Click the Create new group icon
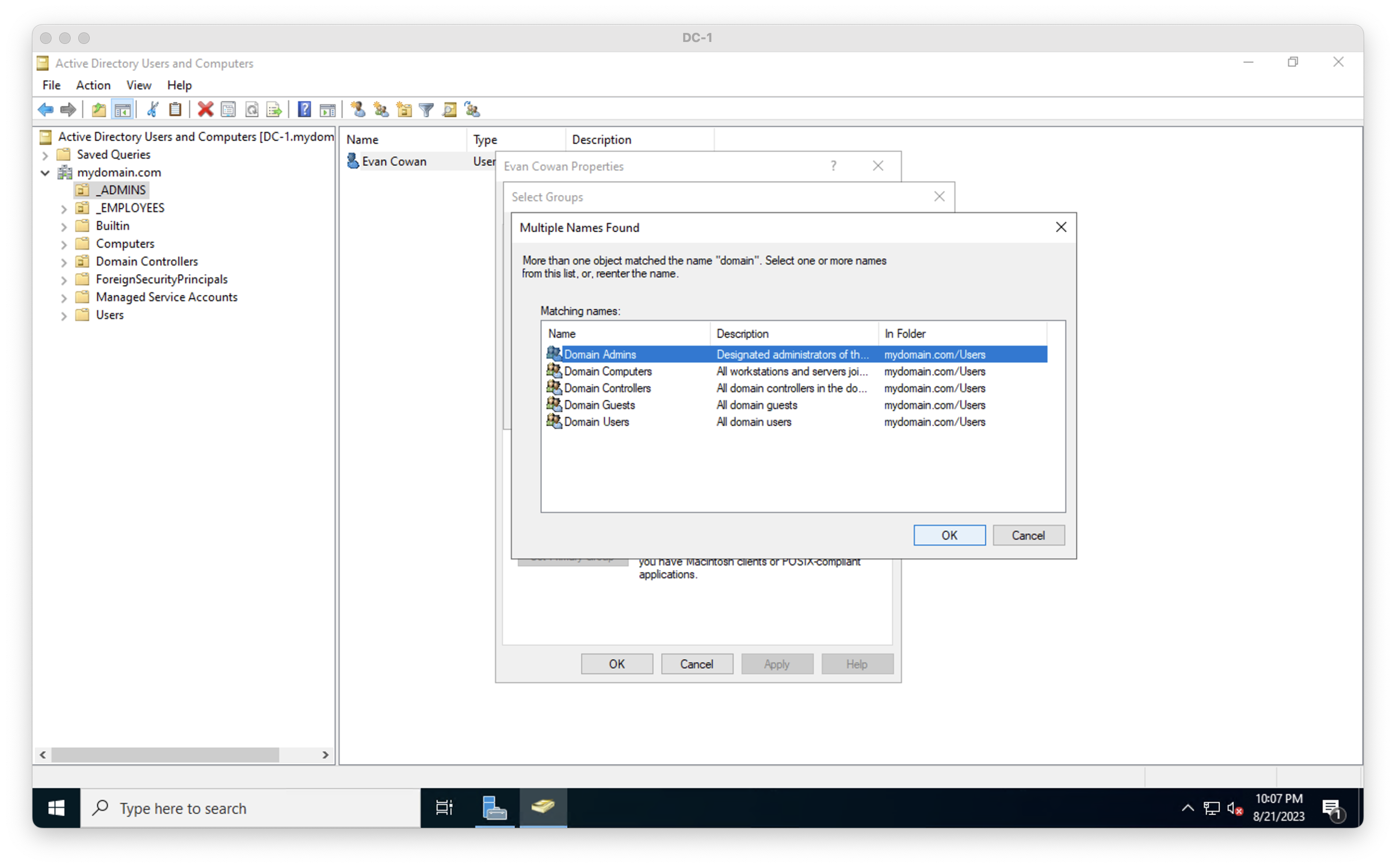Viewport: 1396px width, 868px height. pyautogui.click(x=381, y=109)
